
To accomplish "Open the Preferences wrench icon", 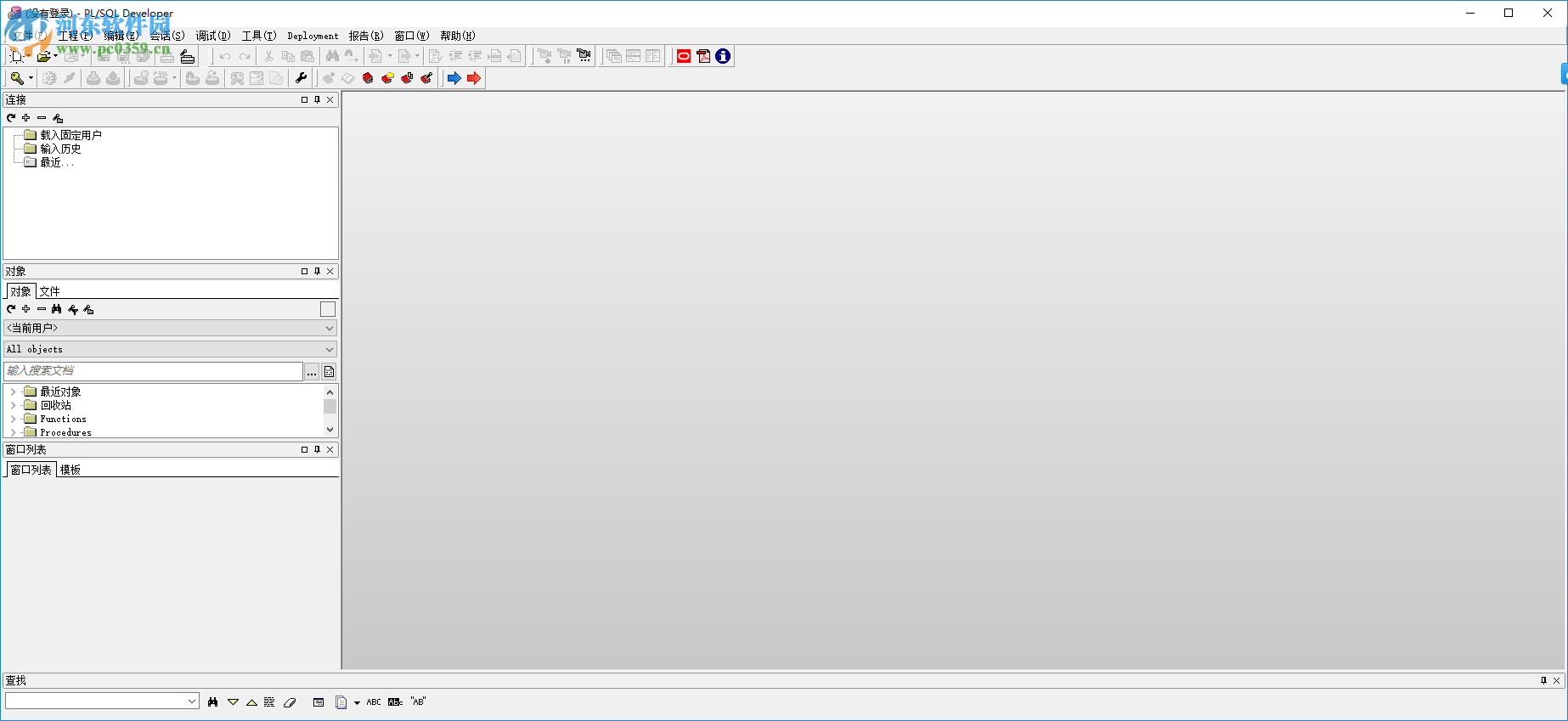I will 301,78.
